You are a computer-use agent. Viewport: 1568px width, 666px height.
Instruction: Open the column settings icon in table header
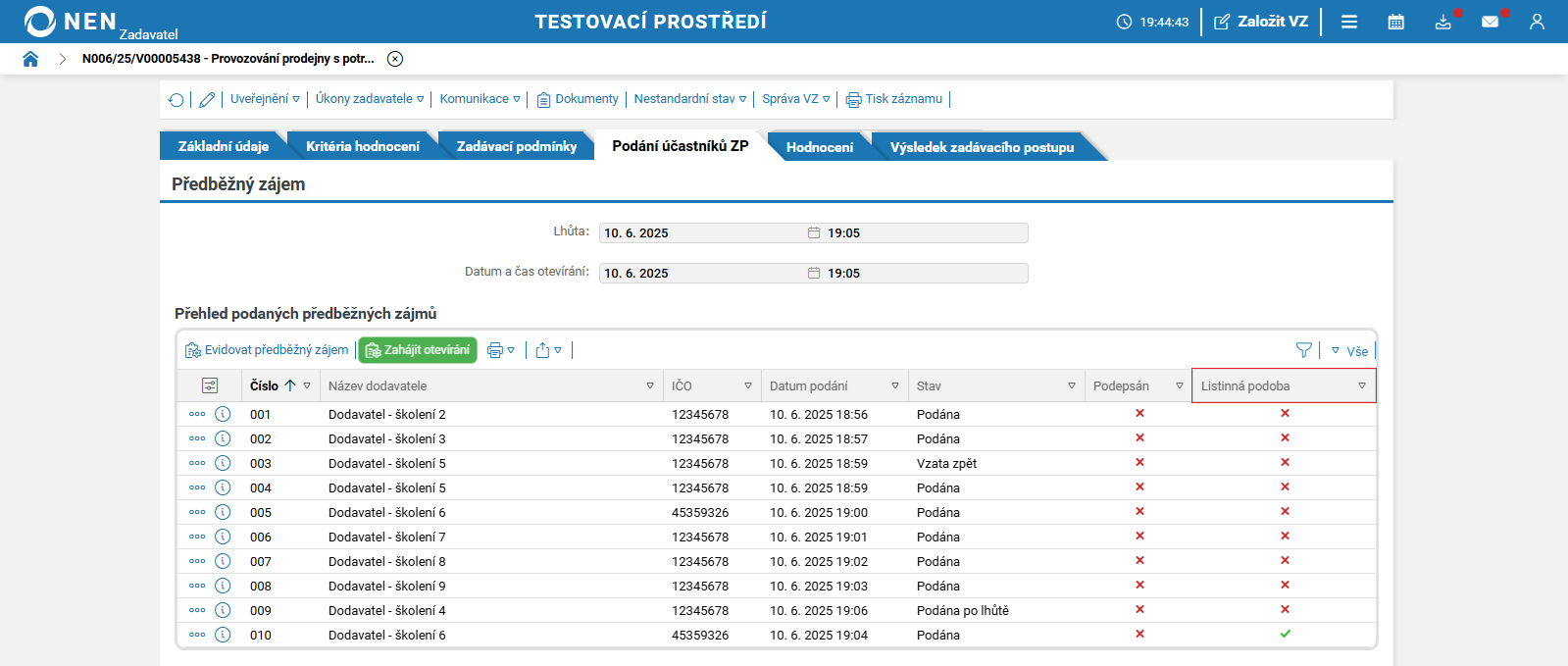click(210, 385)
